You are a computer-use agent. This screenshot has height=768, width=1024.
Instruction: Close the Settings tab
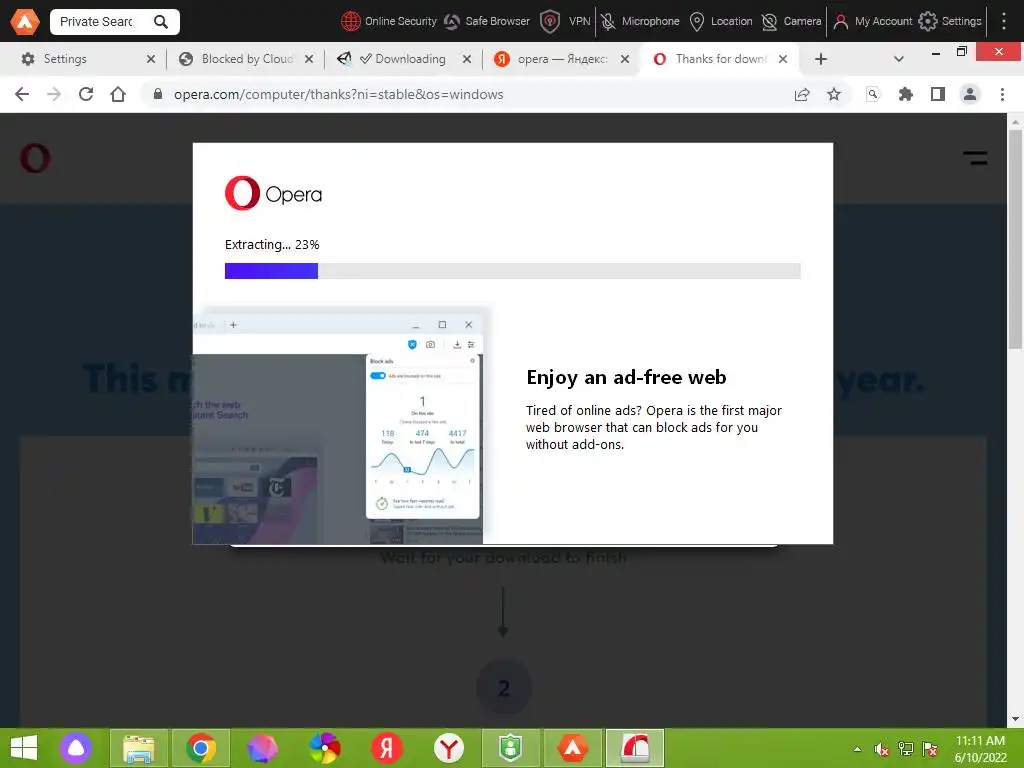pyautogui.click(x=151, y=59)
